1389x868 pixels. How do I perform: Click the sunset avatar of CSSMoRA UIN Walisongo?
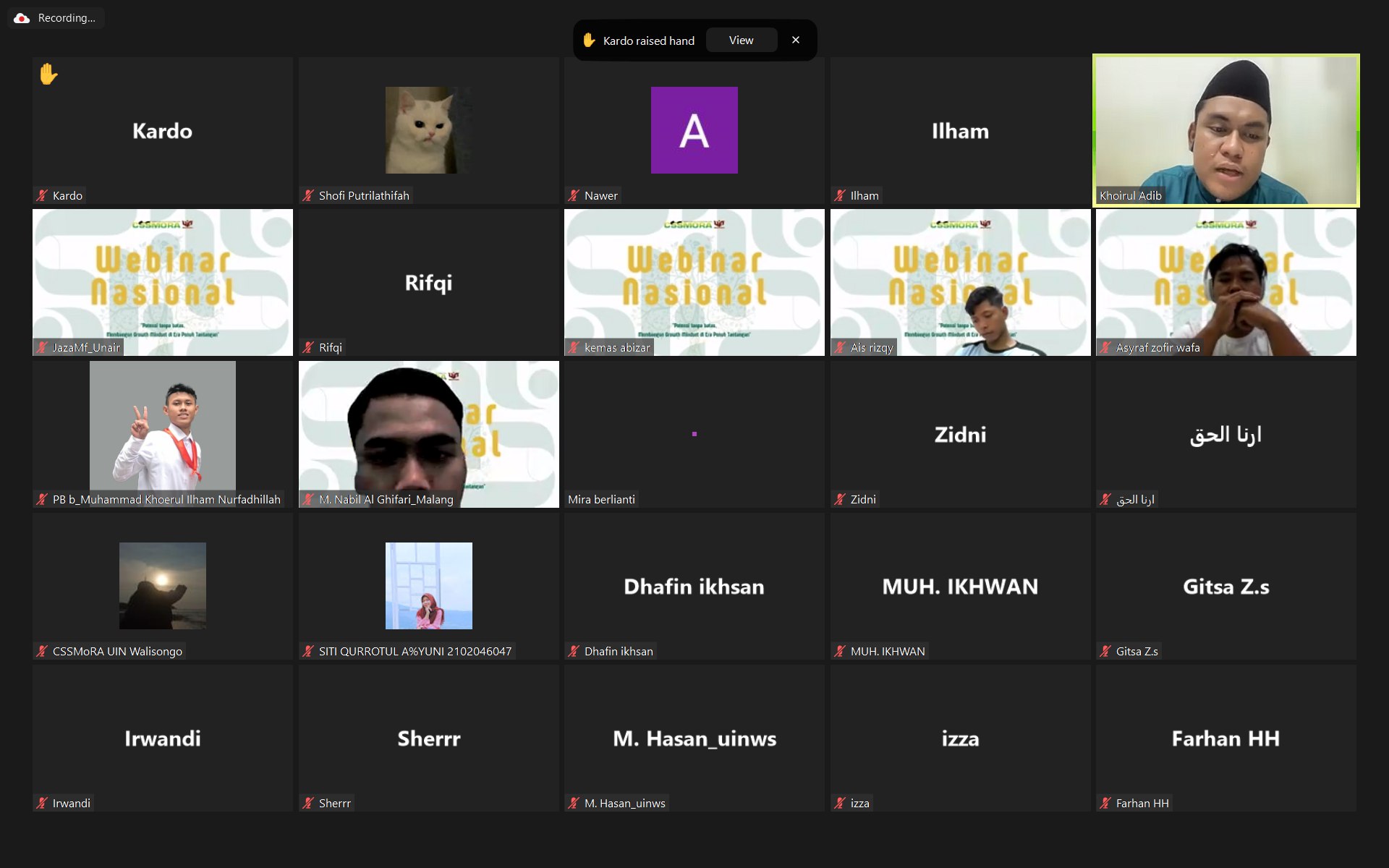(163, 586)
